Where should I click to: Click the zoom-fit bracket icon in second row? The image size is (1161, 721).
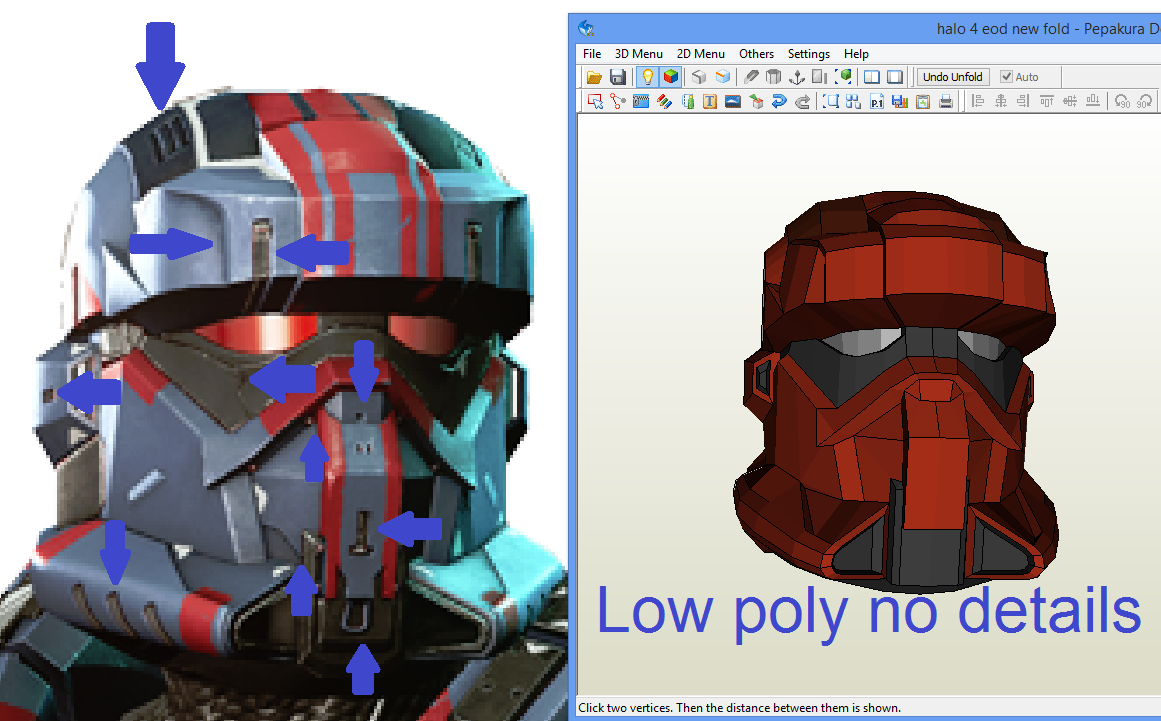click(831, 101)
